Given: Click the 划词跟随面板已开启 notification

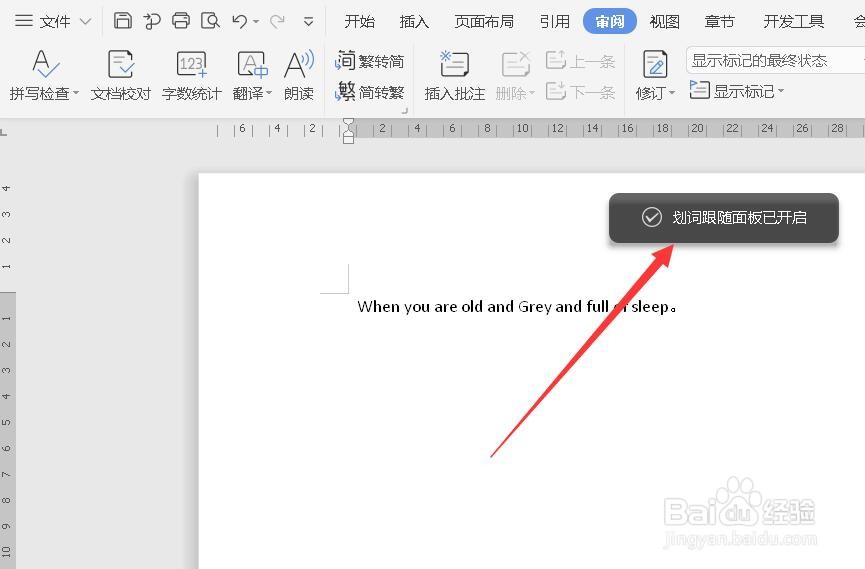Looking at the screenshot, I should 724,217.
